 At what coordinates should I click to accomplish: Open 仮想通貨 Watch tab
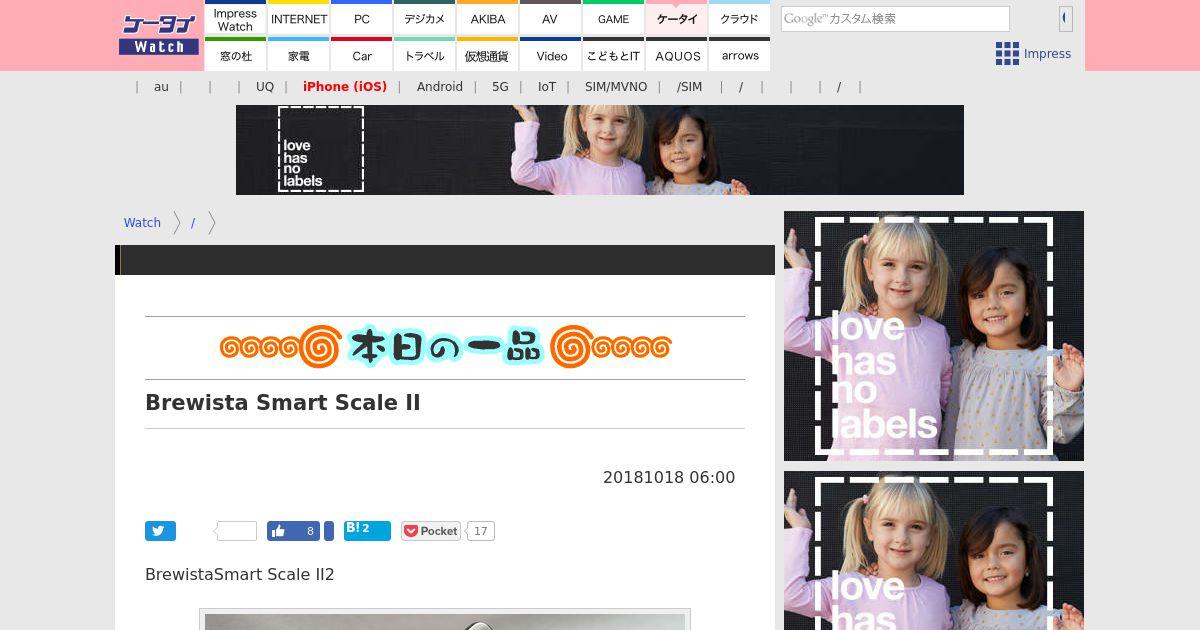click(x=488, y=55)
